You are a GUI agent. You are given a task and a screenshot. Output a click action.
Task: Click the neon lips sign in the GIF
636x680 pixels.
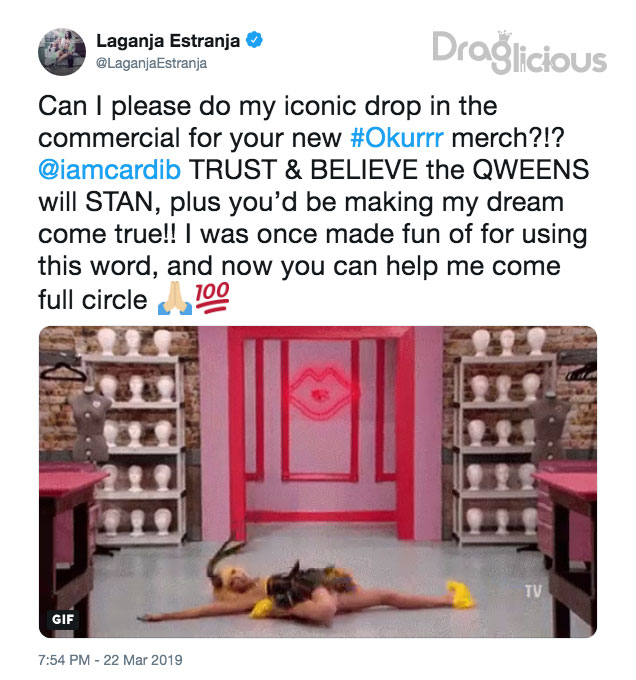tap(323, 393)
